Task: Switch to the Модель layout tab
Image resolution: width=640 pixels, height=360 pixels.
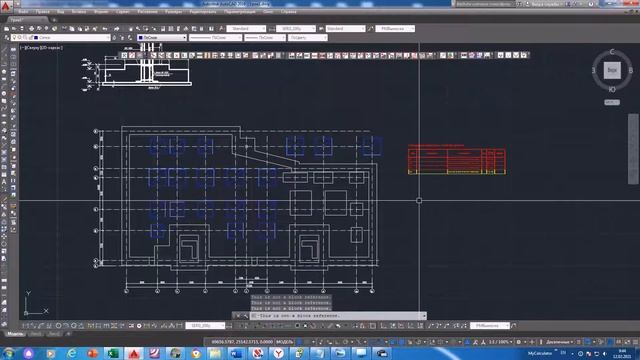Action: pos(16,334)
